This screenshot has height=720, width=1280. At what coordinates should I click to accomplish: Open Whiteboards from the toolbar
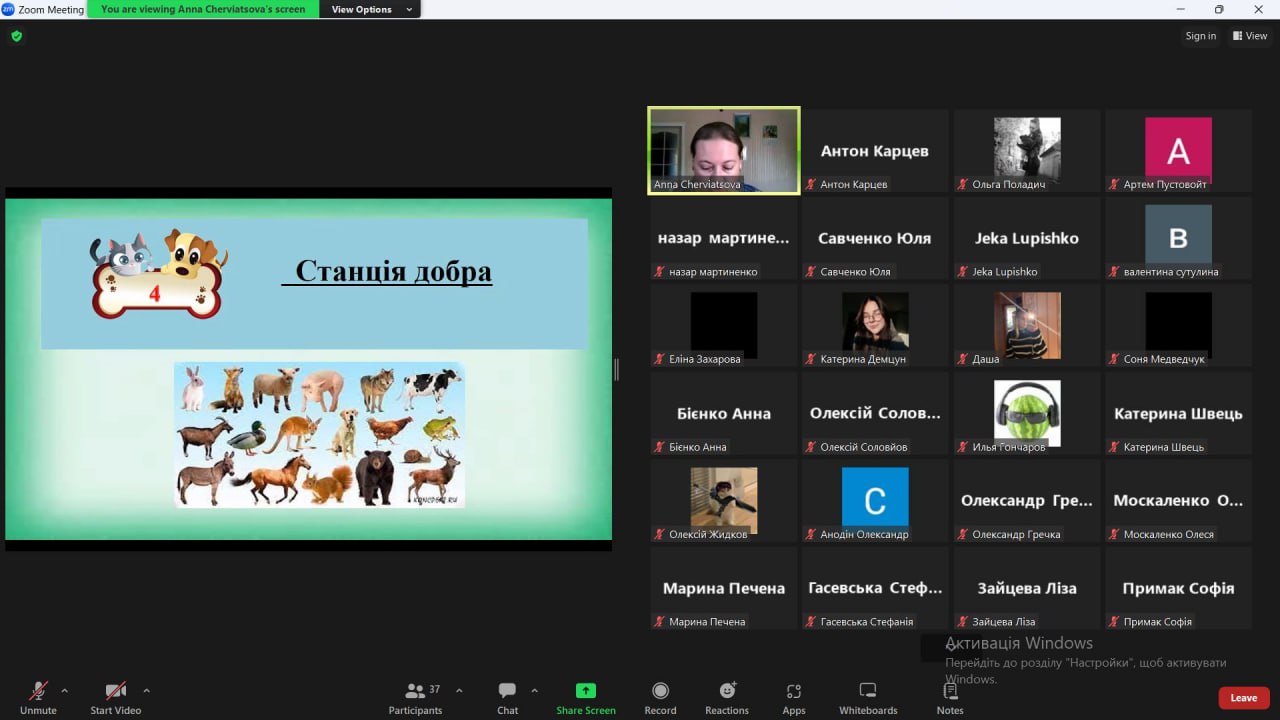[x=868, y=691]
